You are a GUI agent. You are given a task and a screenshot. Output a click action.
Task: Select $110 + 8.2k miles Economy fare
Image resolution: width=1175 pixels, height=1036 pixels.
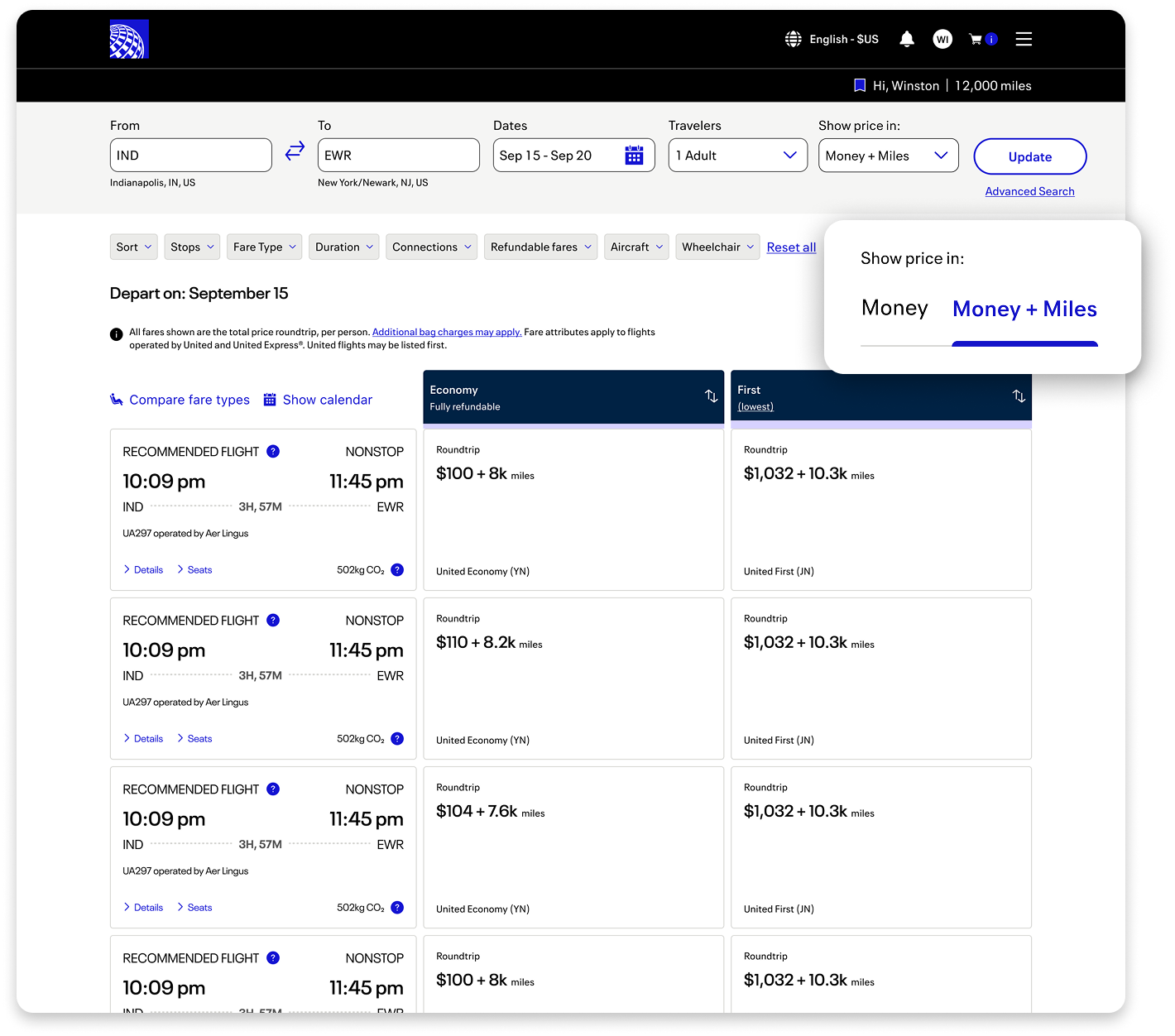573,679
